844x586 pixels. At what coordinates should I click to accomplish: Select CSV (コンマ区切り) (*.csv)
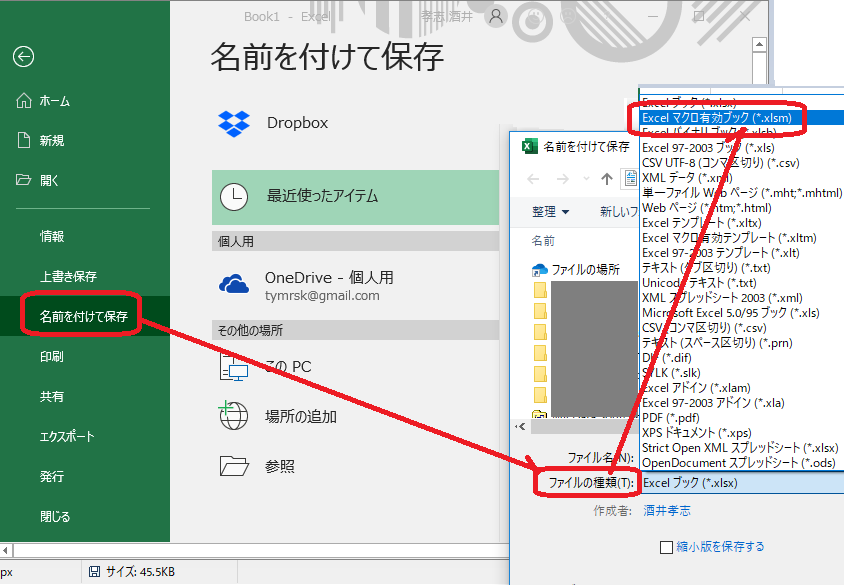point(743,328)
